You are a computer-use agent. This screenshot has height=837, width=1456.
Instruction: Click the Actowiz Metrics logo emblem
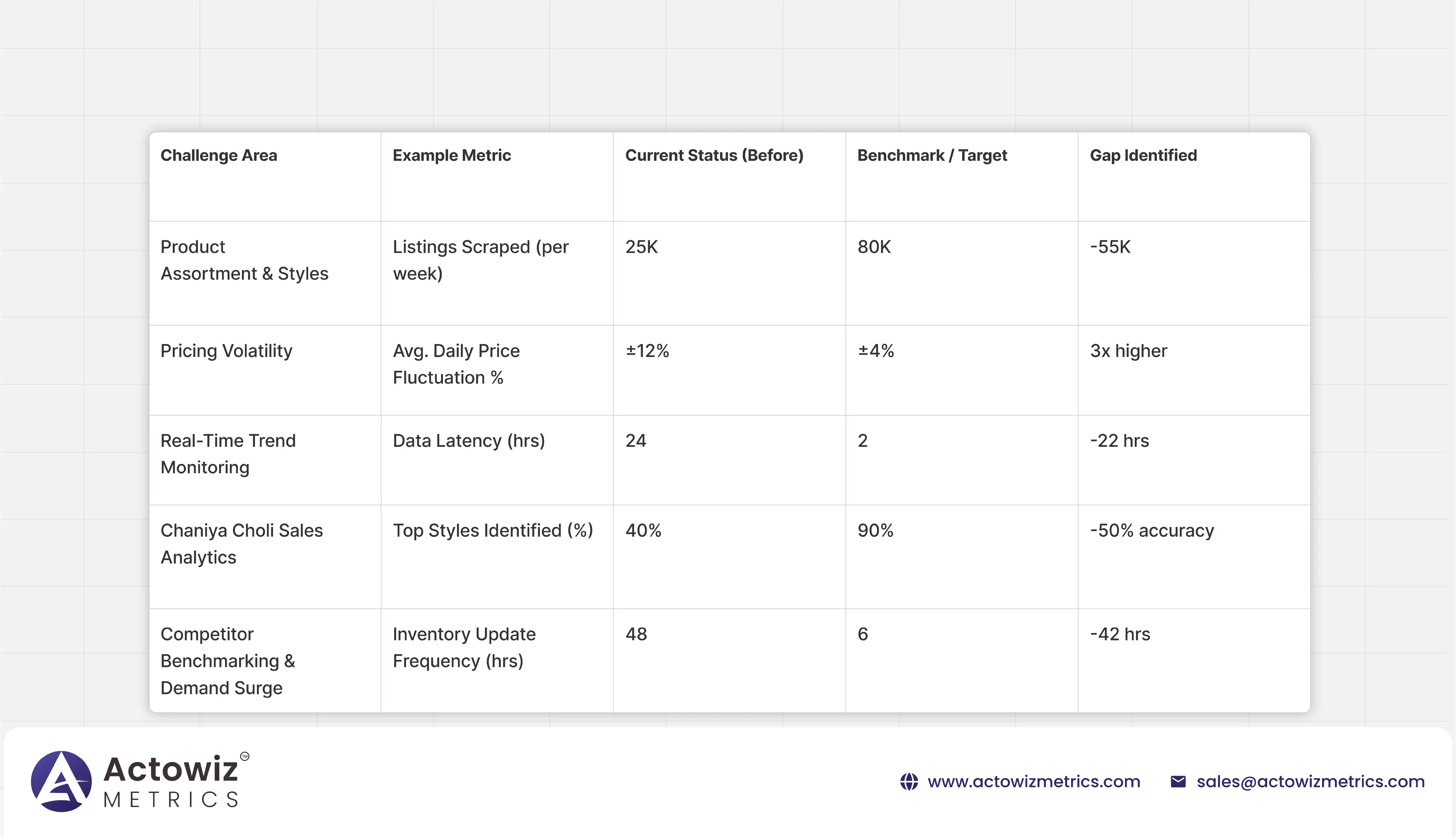coord(61,781)
